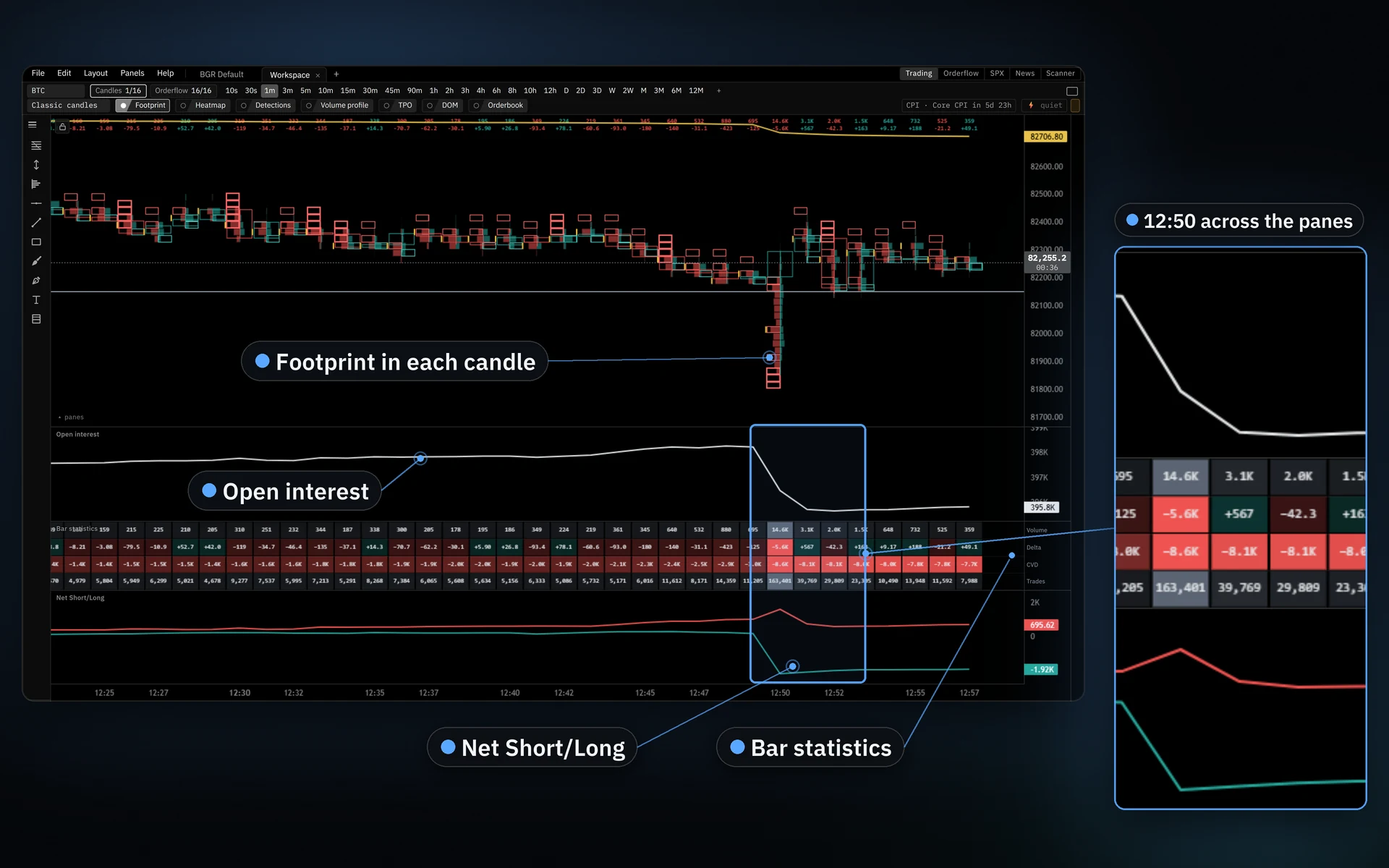Select the text annotation tool
1389x868 pixels.
click(36, 299)
